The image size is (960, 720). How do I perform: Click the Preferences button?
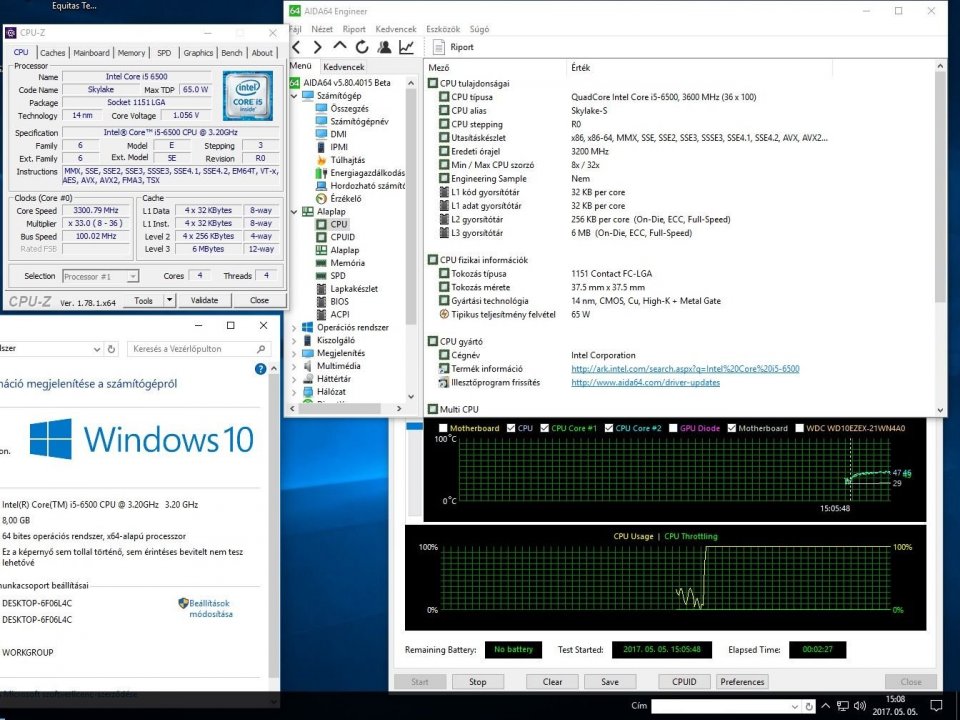pyautogui.click(x=742, y=681)
